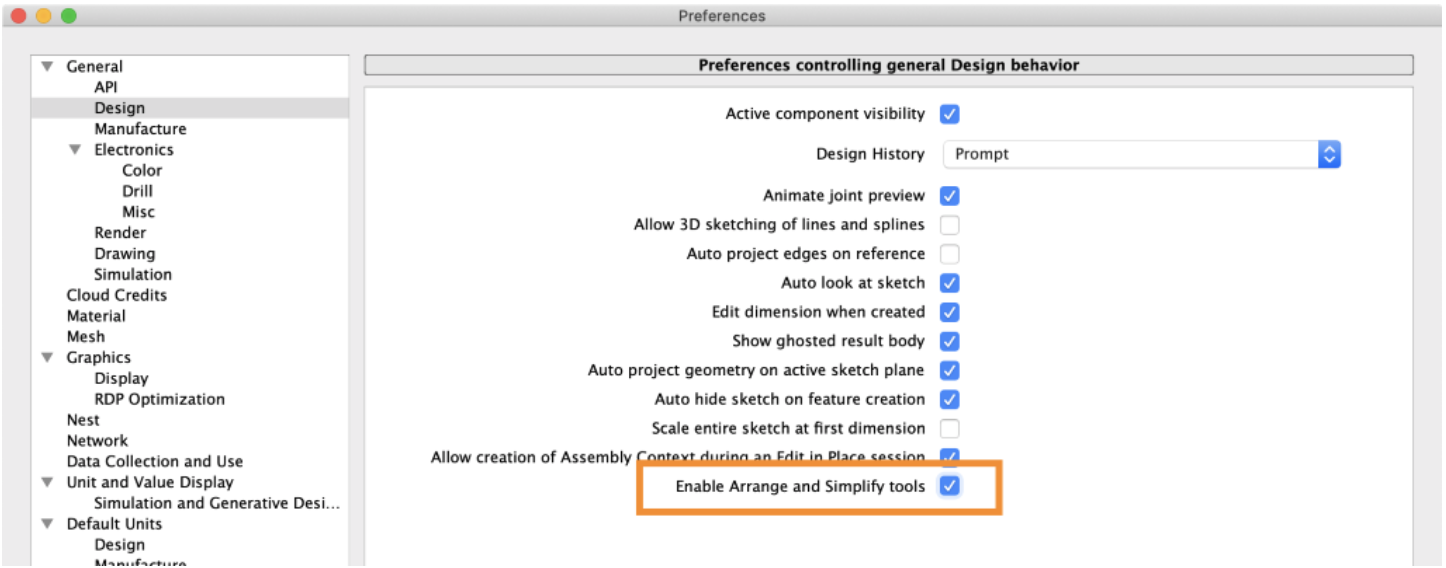Select Material in the sidebar
The width and height of the screenshot is (1446, 568).
[x=96, y=316]
